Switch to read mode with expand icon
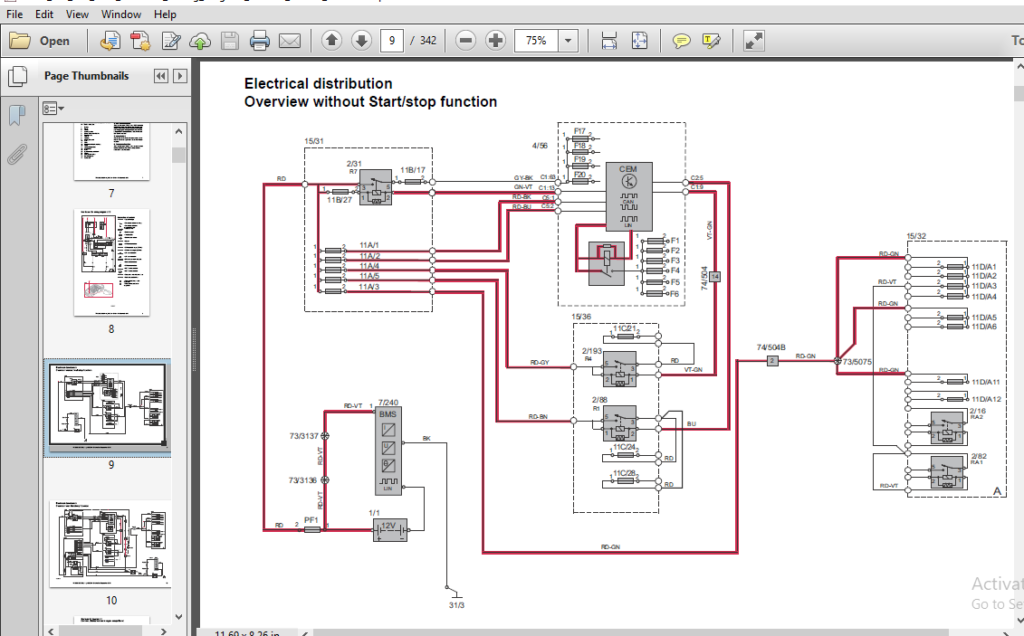This screenshot has width=1024, height=636. click(754, 41)
